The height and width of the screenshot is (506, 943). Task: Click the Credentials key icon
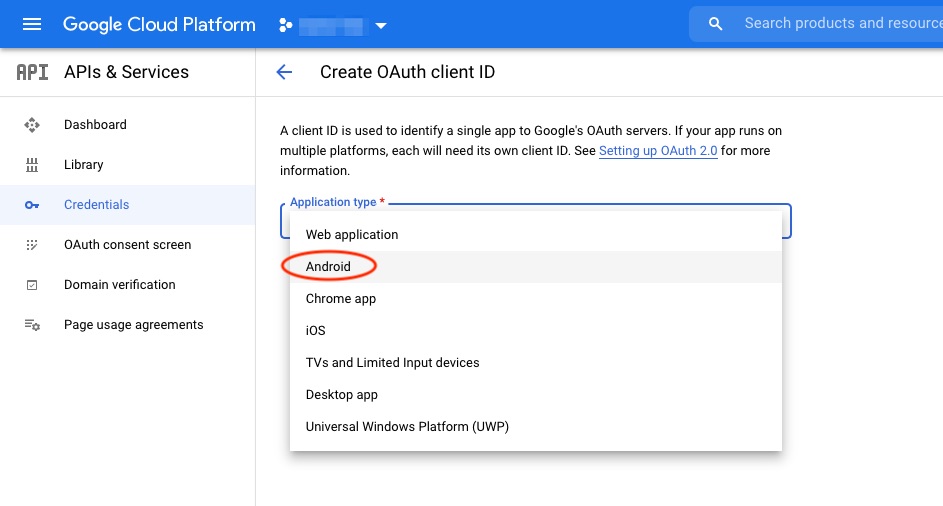pos(32,205)
